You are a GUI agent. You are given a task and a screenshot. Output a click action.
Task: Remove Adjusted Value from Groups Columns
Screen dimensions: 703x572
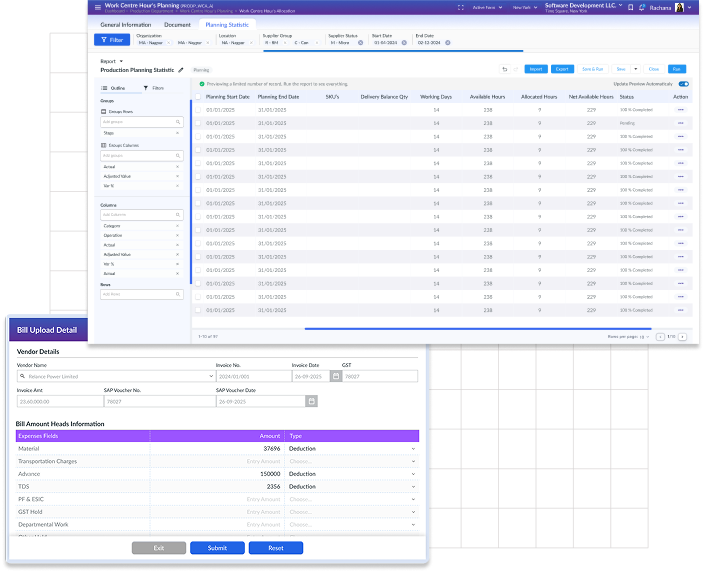click(x=178, y=176)
